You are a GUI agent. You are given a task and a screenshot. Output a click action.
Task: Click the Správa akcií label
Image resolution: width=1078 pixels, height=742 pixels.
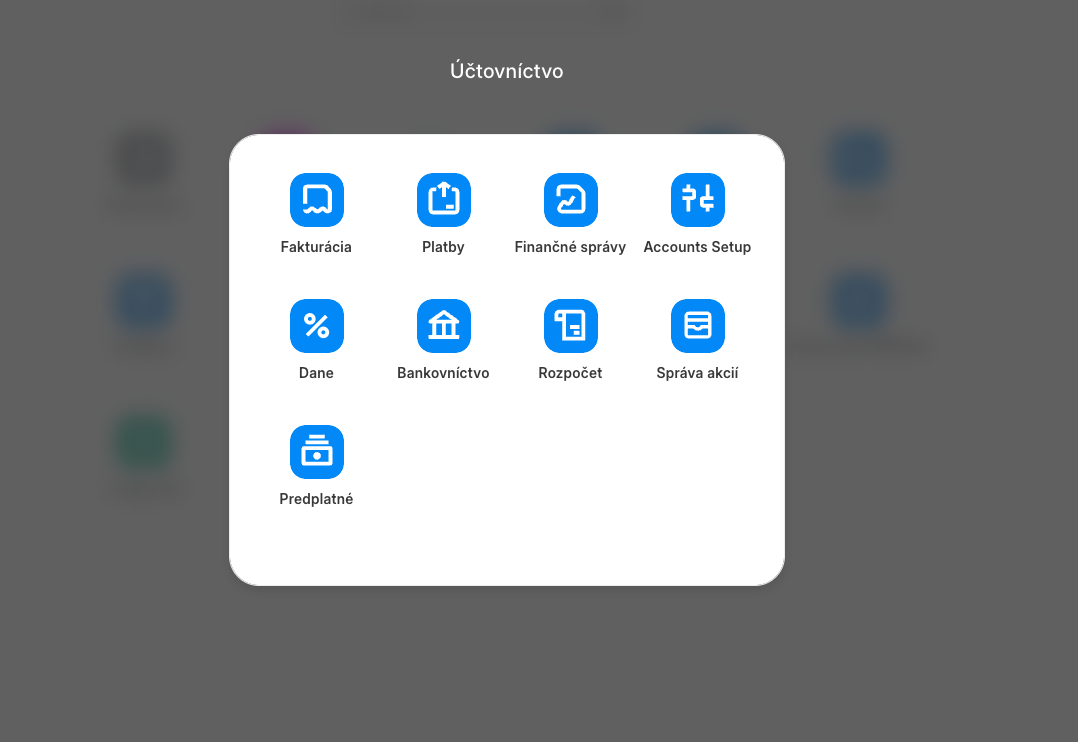(697, 373)
